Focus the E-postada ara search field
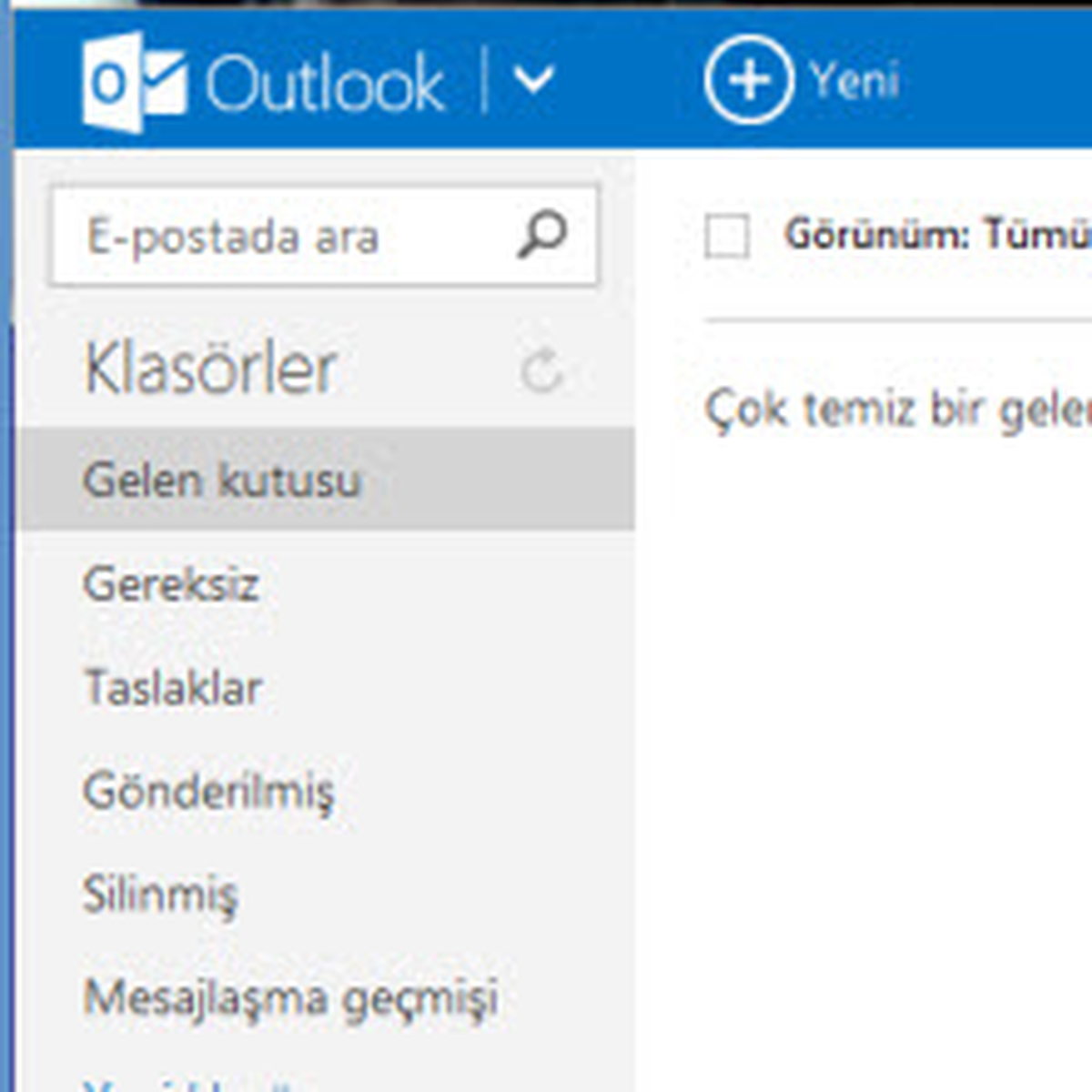 point(324,237)
